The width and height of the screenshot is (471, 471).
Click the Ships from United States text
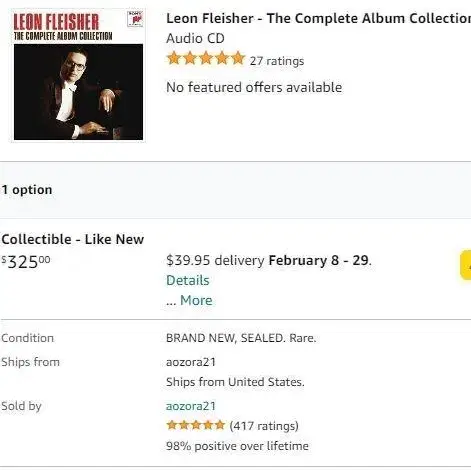coord(235,382)
